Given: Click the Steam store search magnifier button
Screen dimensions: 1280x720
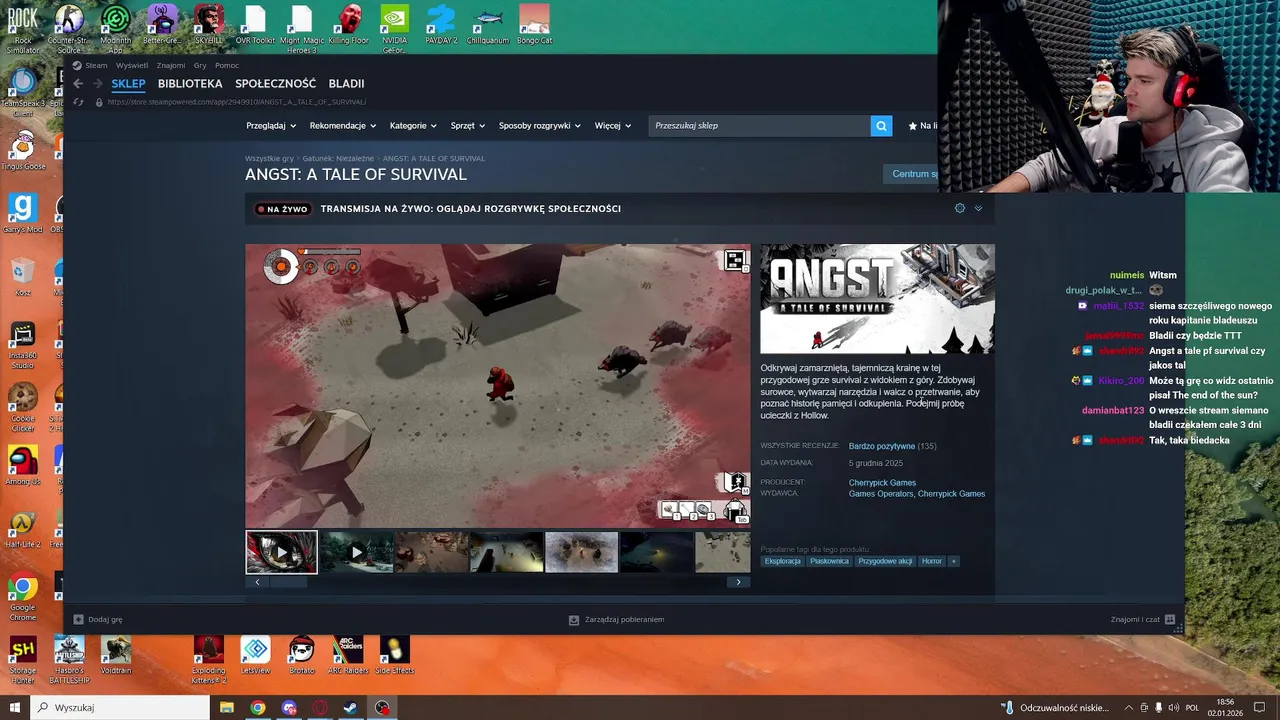Looking at the screenshot, I should (x=881, y=126).
